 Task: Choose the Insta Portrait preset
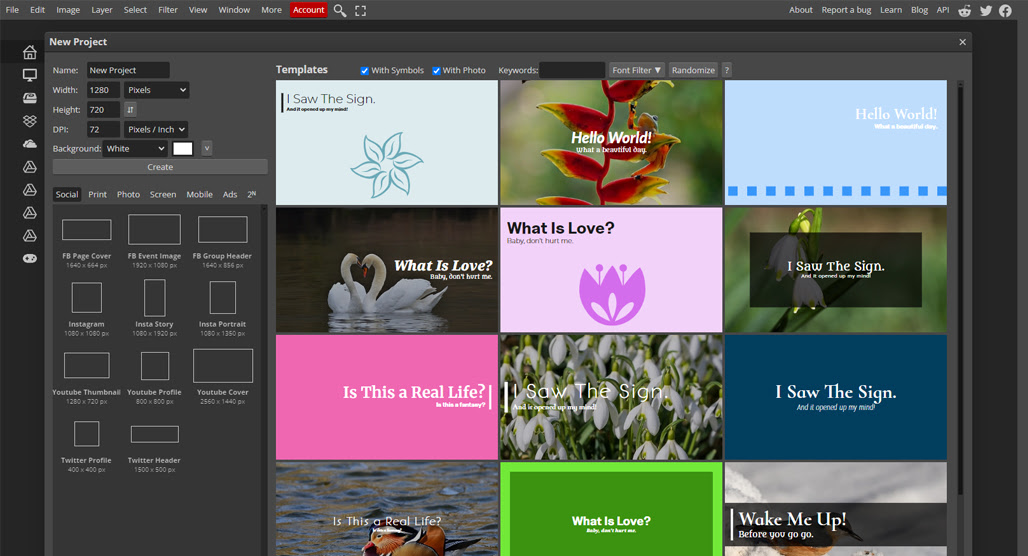point(222,308)
